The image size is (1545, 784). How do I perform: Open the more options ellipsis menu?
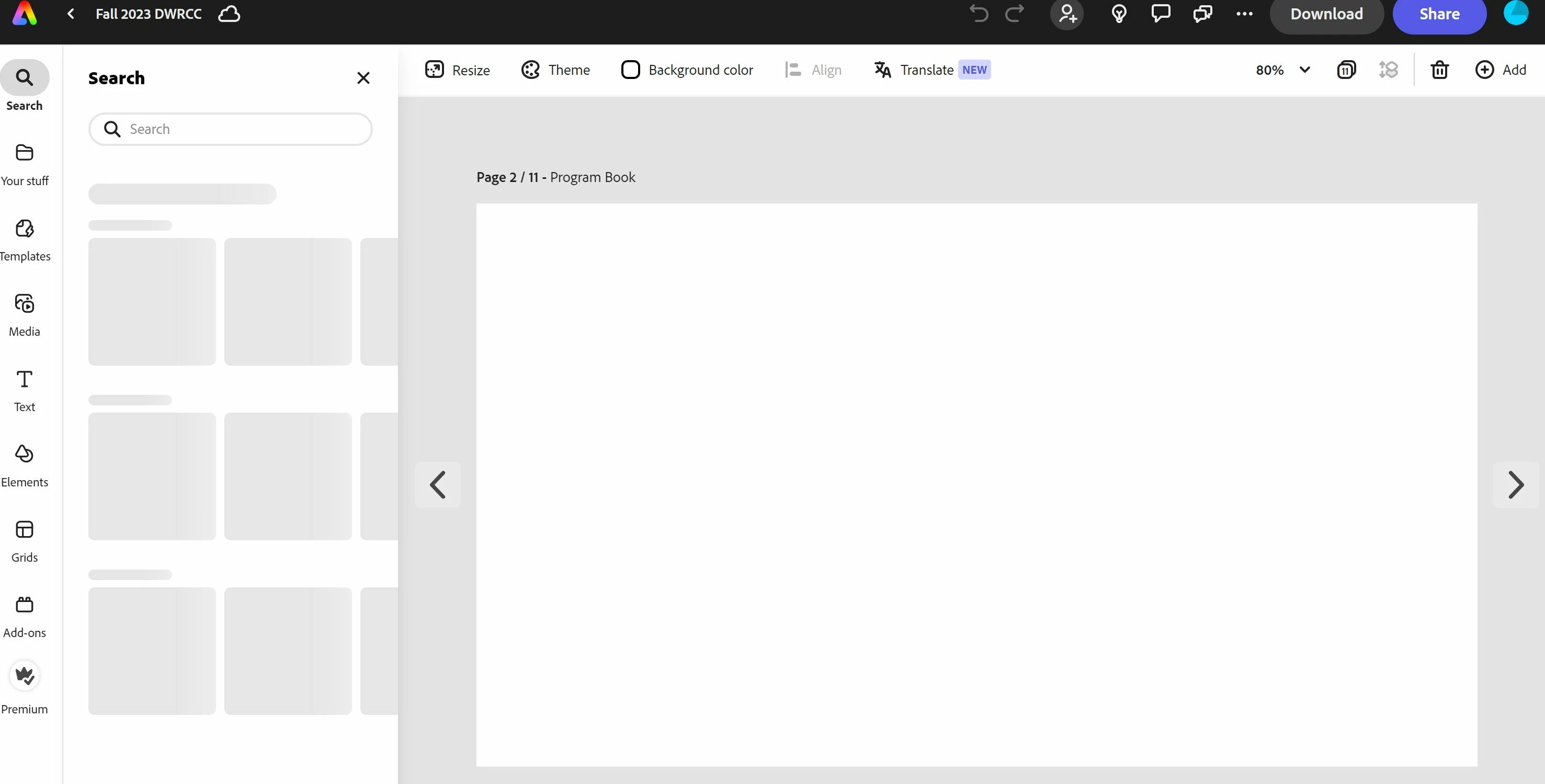point(1244,13)
